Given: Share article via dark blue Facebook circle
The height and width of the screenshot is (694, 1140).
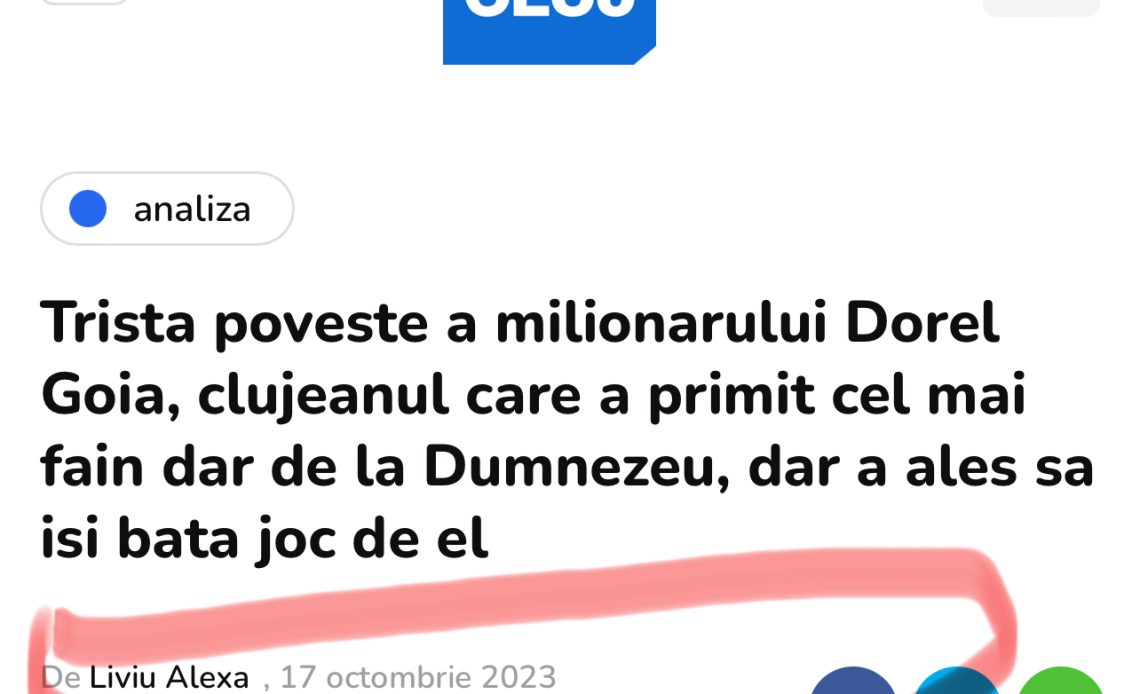Looking at the screenshot, I should [x=853, y=682].
